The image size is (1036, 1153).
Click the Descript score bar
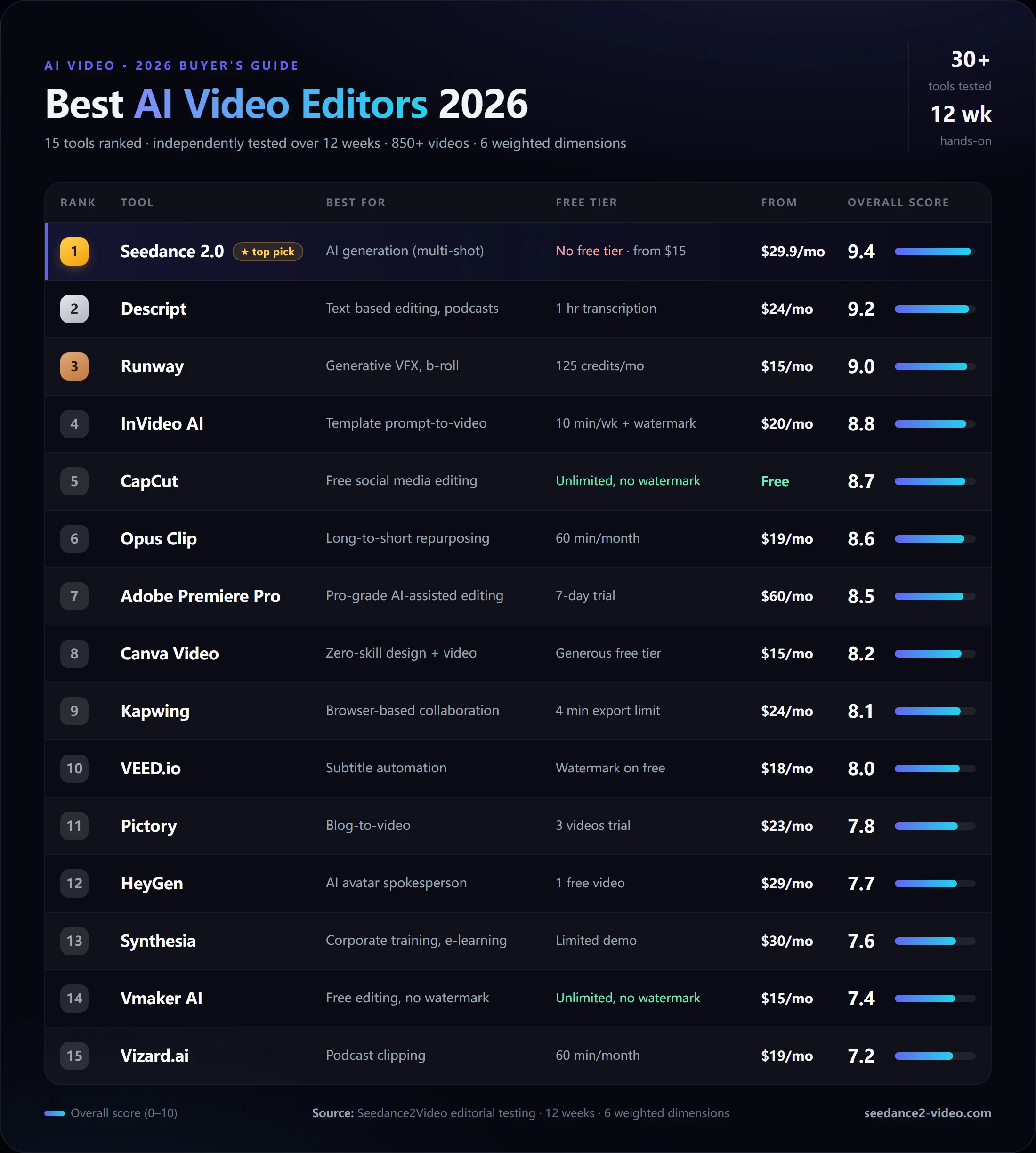(x=935, y=309)
